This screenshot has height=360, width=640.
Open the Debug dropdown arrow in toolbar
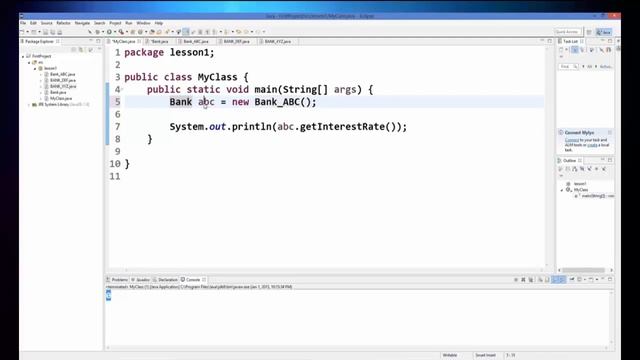pos(102,32)
